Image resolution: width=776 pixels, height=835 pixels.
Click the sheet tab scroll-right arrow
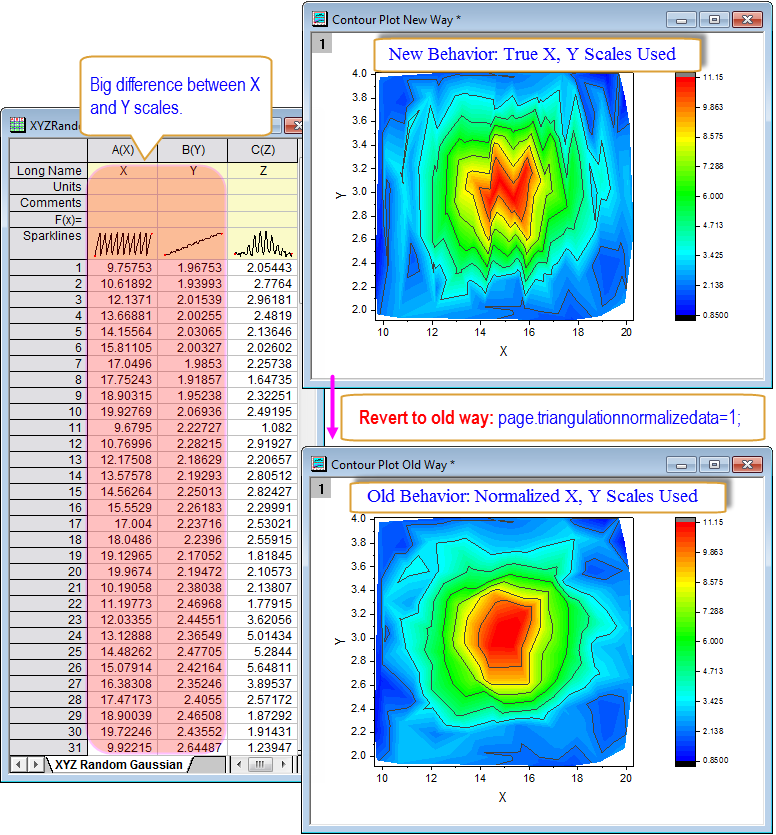click(35, 765)
